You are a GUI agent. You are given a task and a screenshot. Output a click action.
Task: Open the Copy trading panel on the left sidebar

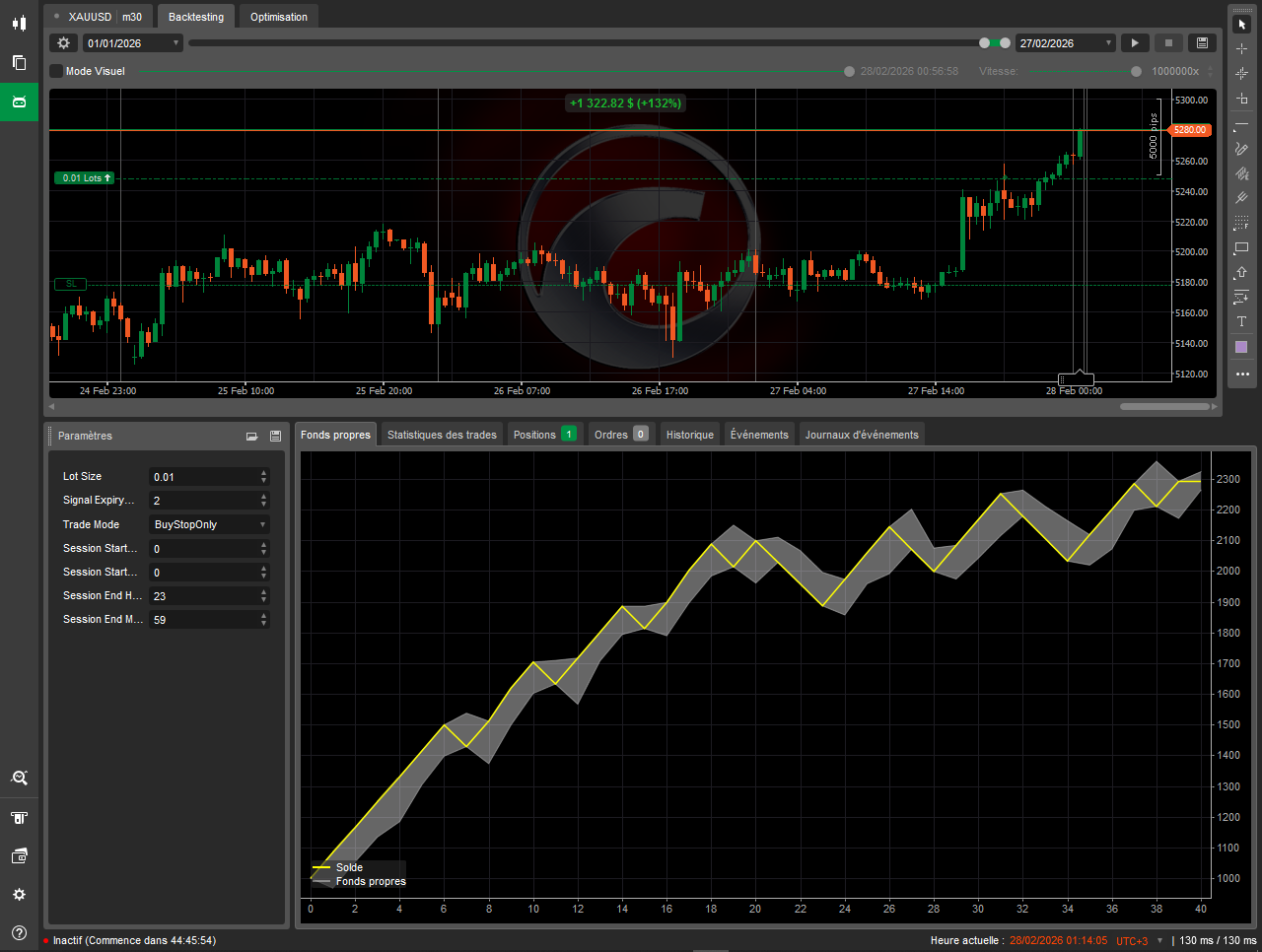pos(19,62)
